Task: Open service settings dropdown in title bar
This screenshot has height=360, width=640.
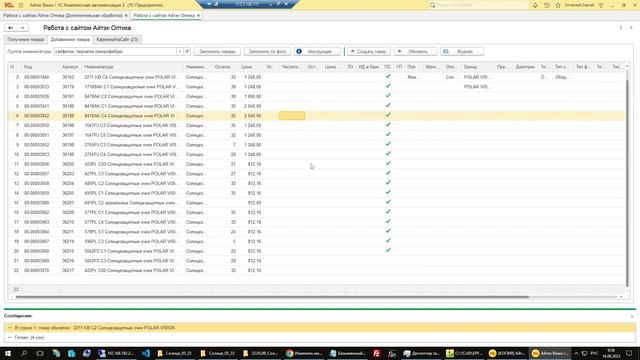Action: (601, 5)
